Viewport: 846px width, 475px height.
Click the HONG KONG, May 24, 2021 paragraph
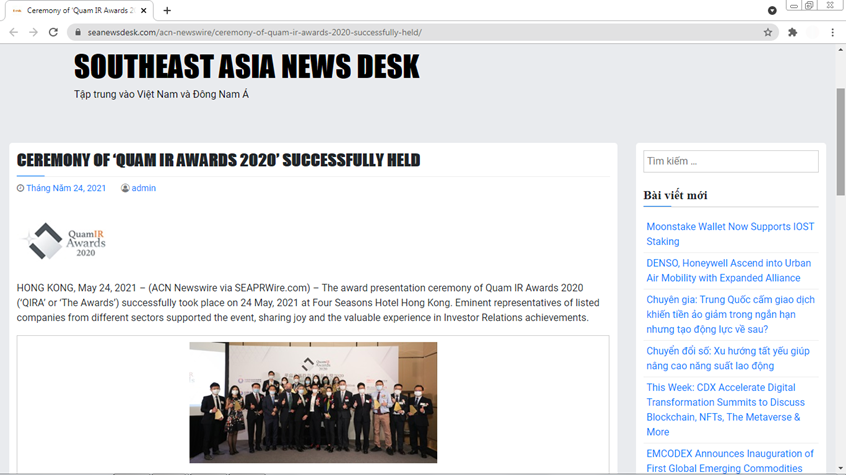coord(308,303)
